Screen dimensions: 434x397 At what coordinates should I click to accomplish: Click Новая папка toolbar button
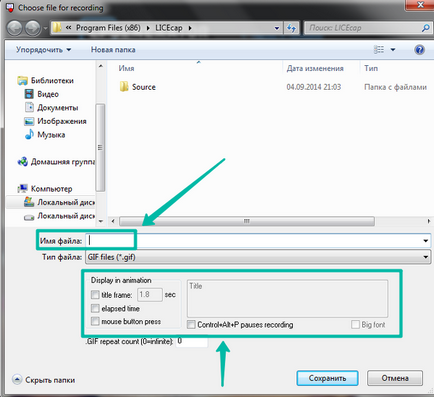(113, 50)
